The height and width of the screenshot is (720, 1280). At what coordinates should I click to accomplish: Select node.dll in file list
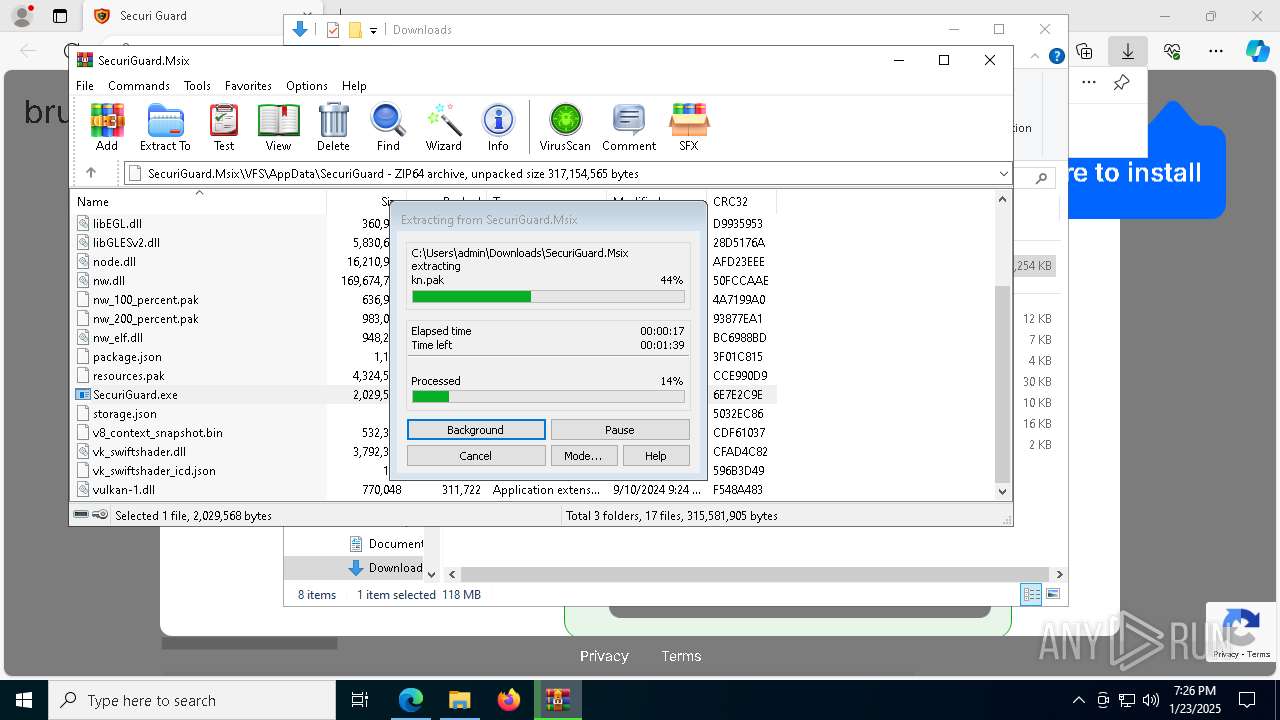tap(114, 261)
